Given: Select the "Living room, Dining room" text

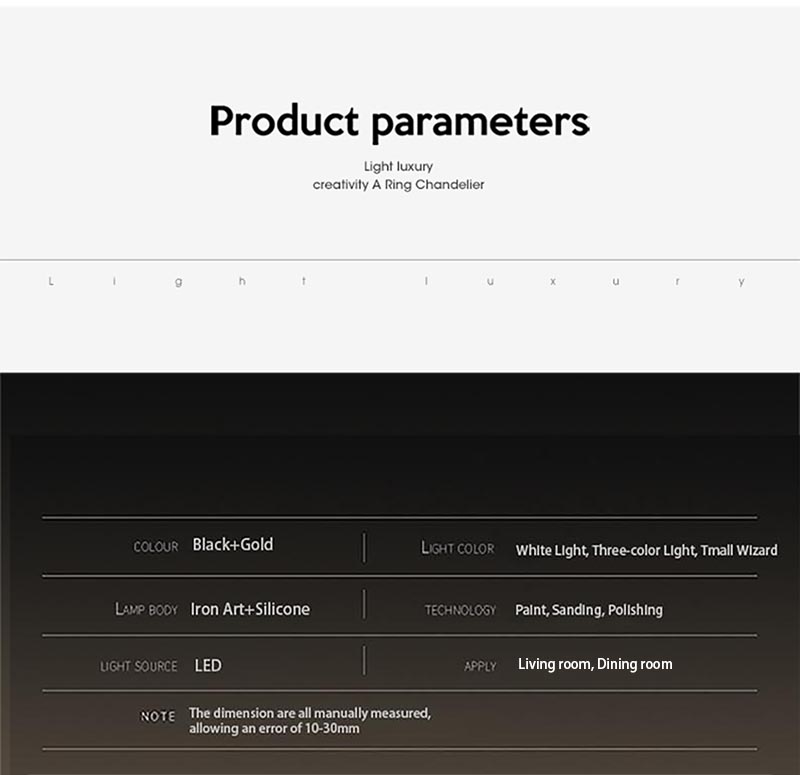Looking at the screenshot, I should (595, 664).
